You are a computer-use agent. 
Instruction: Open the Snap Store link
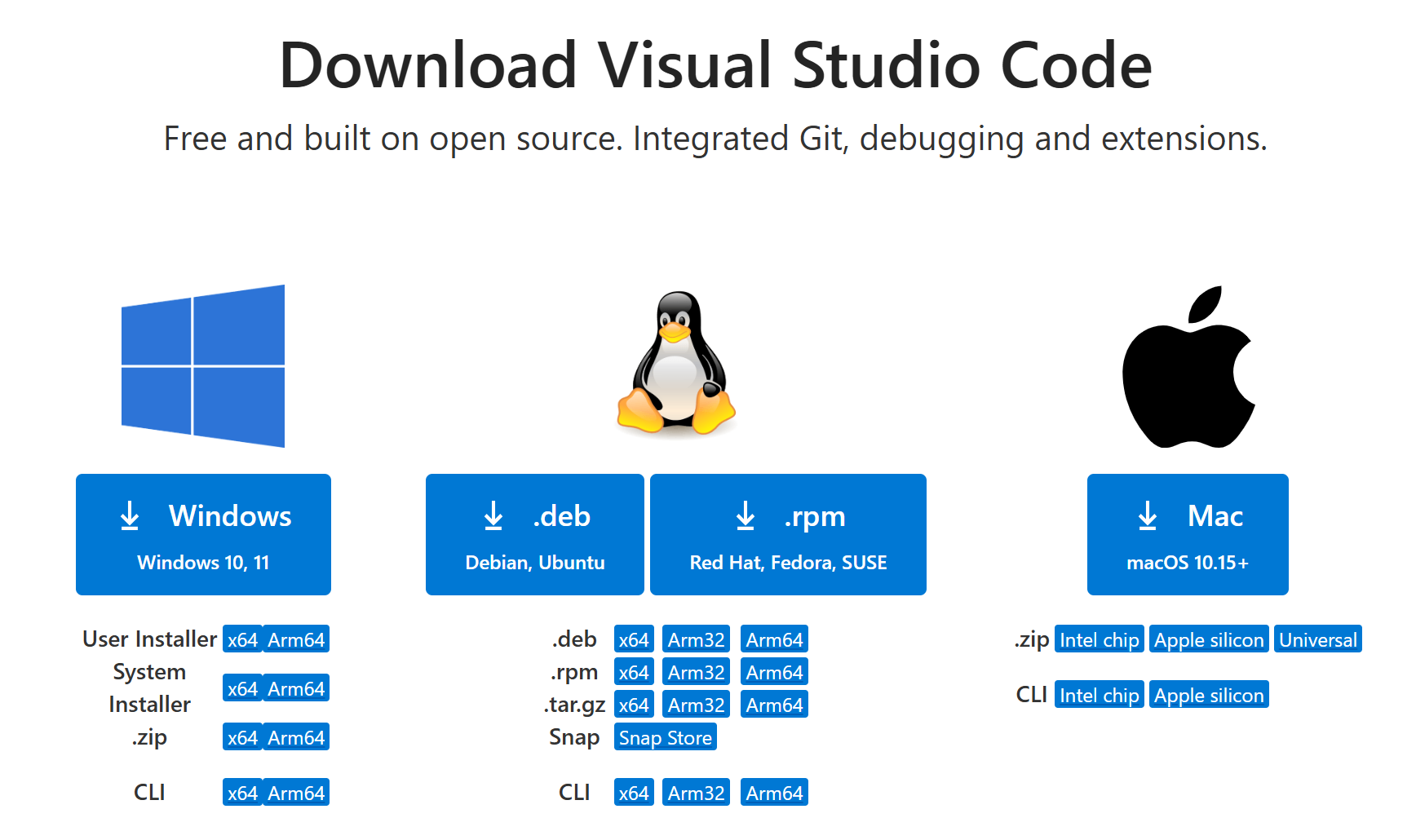tap(665, 738)
